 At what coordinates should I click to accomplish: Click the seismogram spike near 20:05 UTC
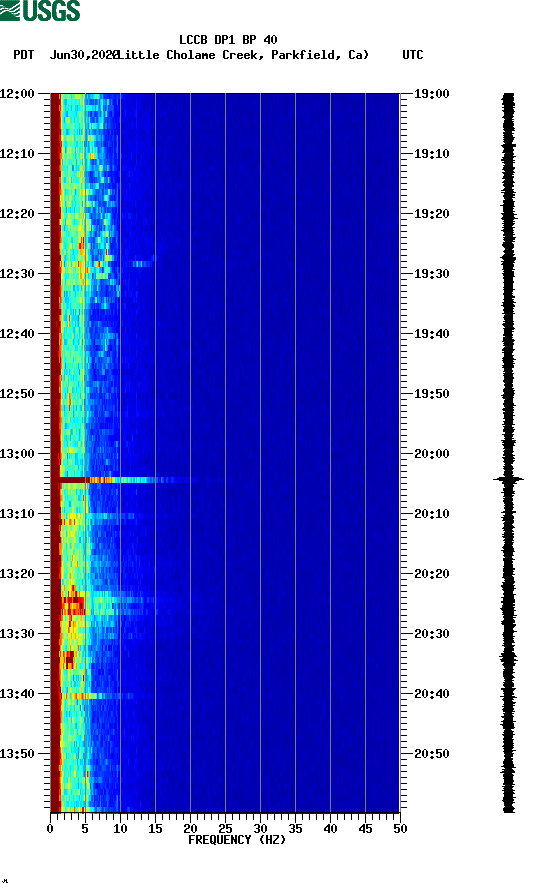(508, 480)
